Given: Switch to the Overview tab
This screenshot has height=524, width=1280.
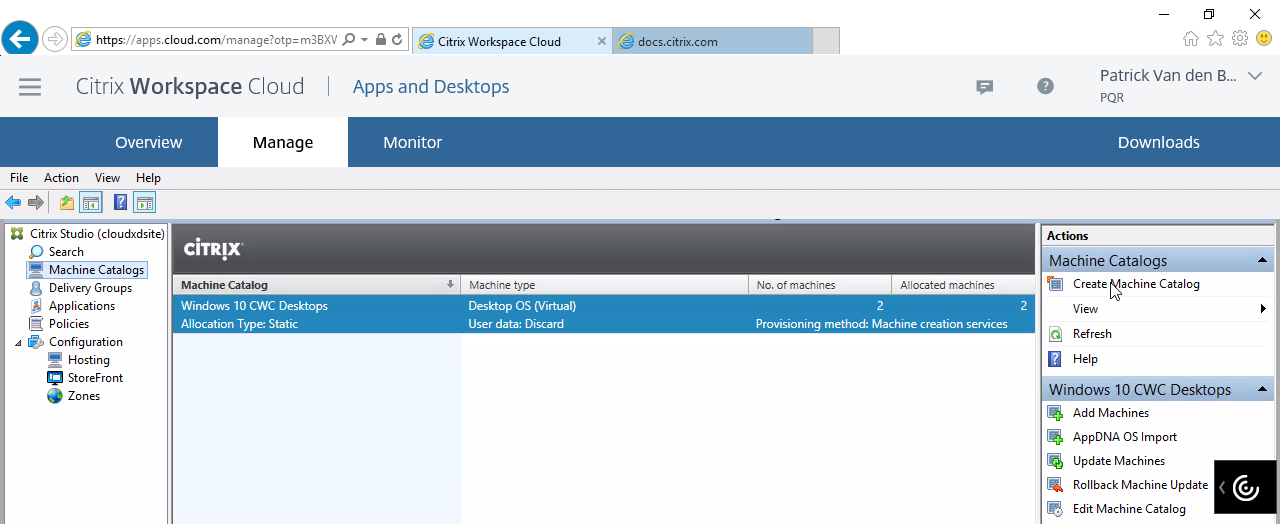Looking at the screenshot, I should (148, 142).
